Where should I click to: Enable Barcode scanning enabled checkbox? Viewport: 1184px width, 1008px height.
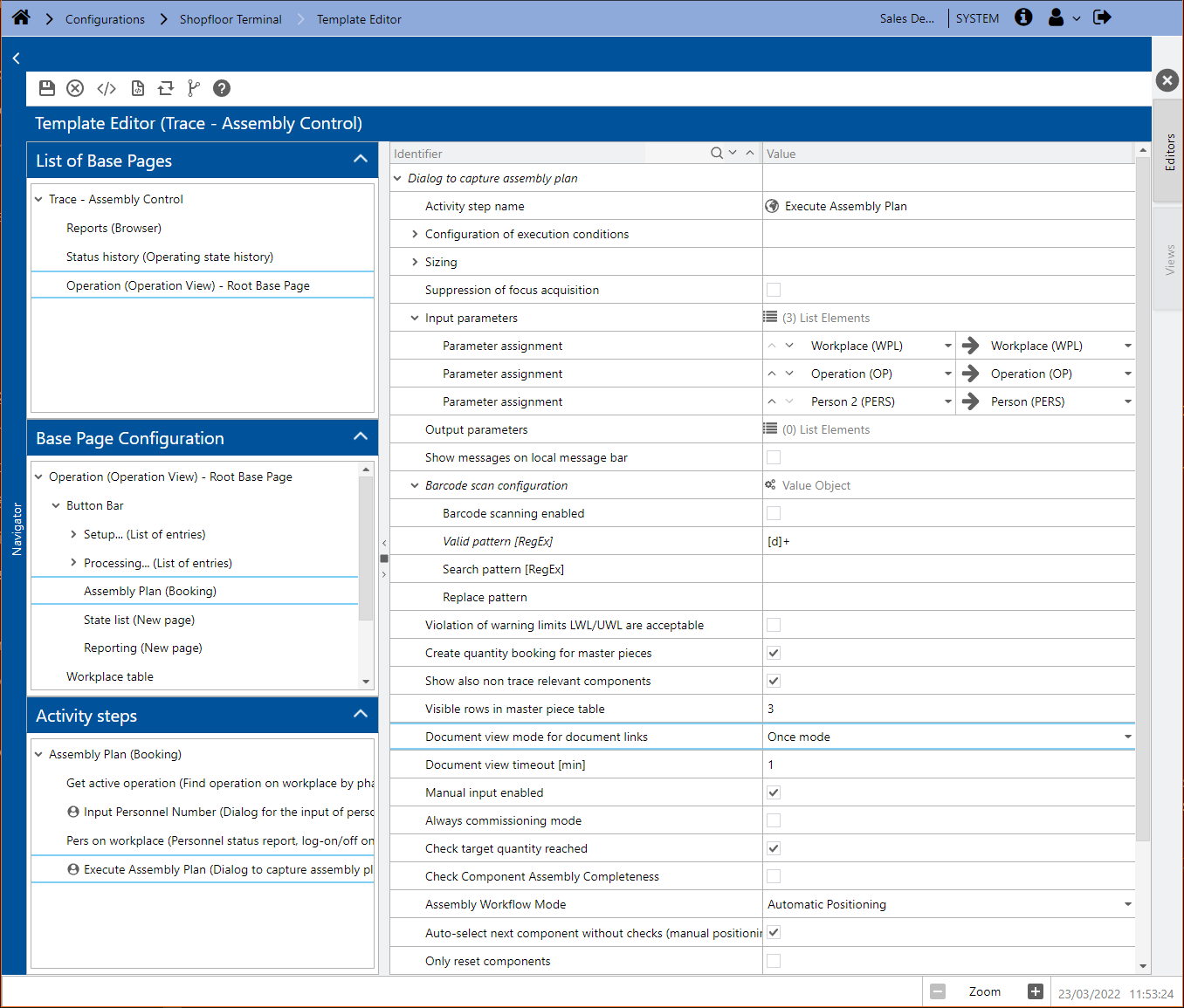pos(774,513)
